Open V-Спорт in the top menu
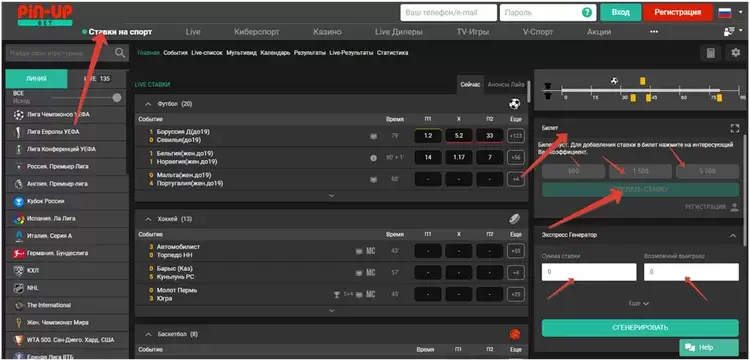 tap(538, 32)
